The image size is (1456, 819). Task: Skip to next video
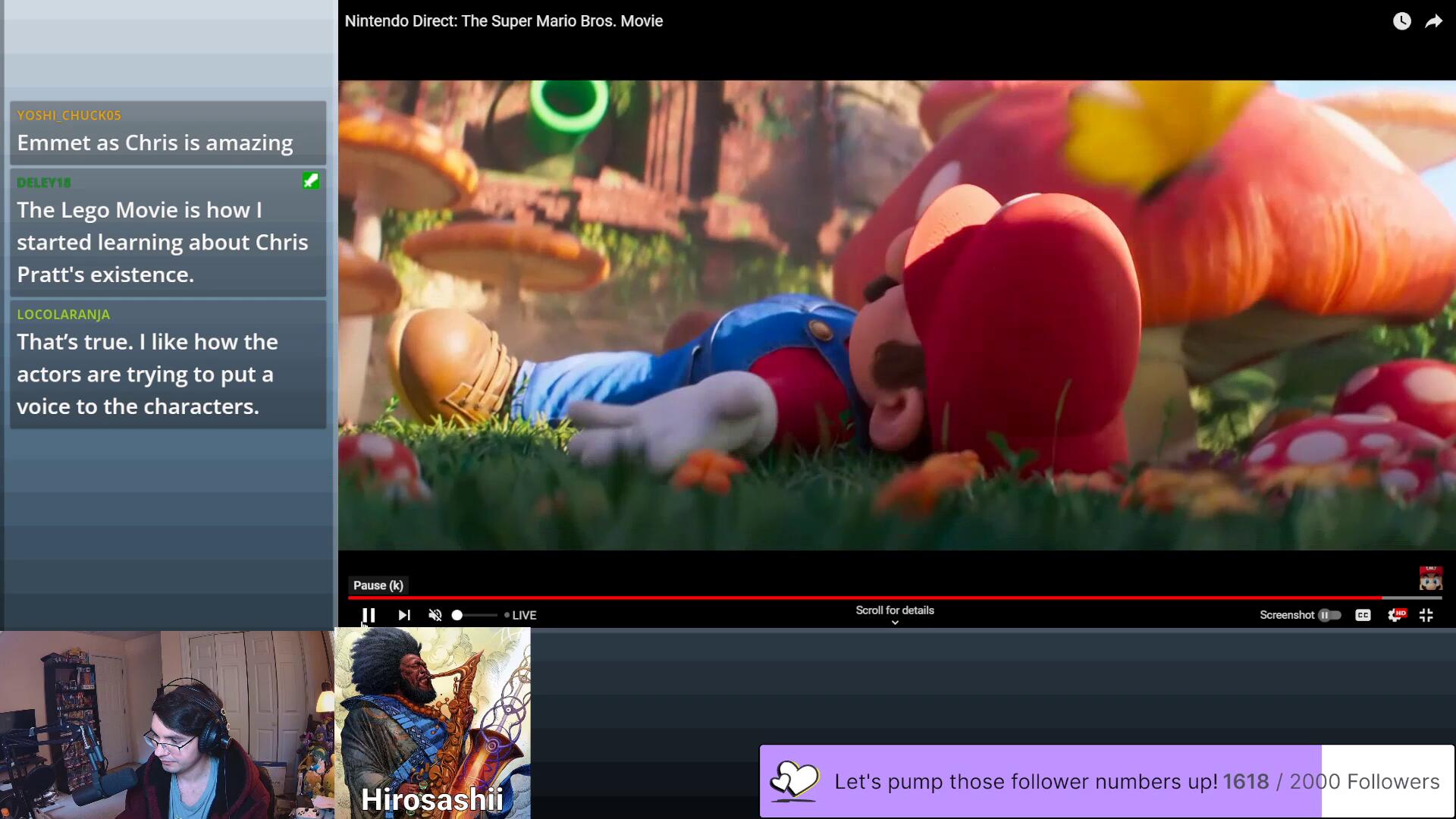pyautogui.click(x=404, y=615)
